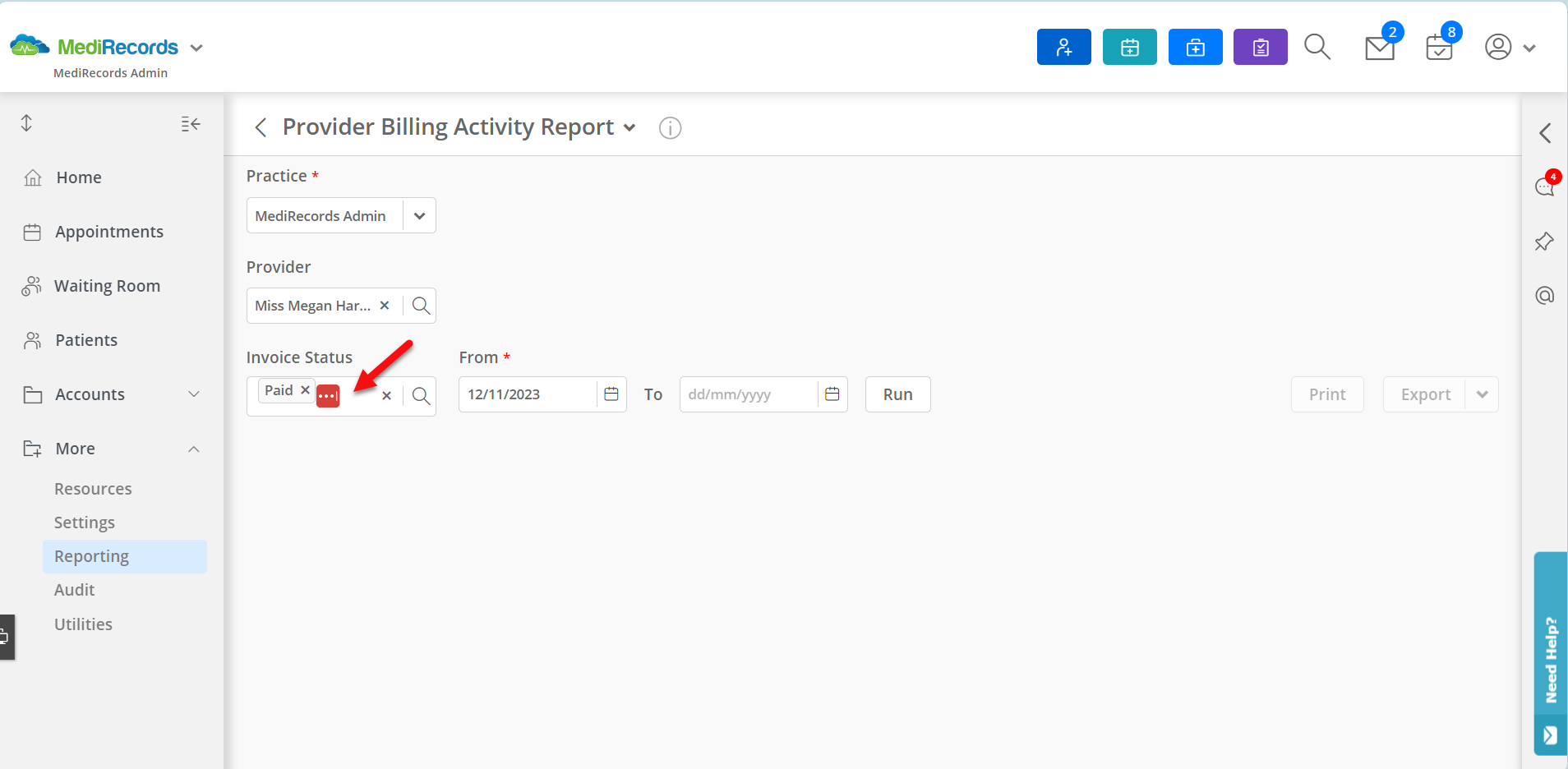Open the Waiting Room page

pyautogui.click(x=107, y=286)
